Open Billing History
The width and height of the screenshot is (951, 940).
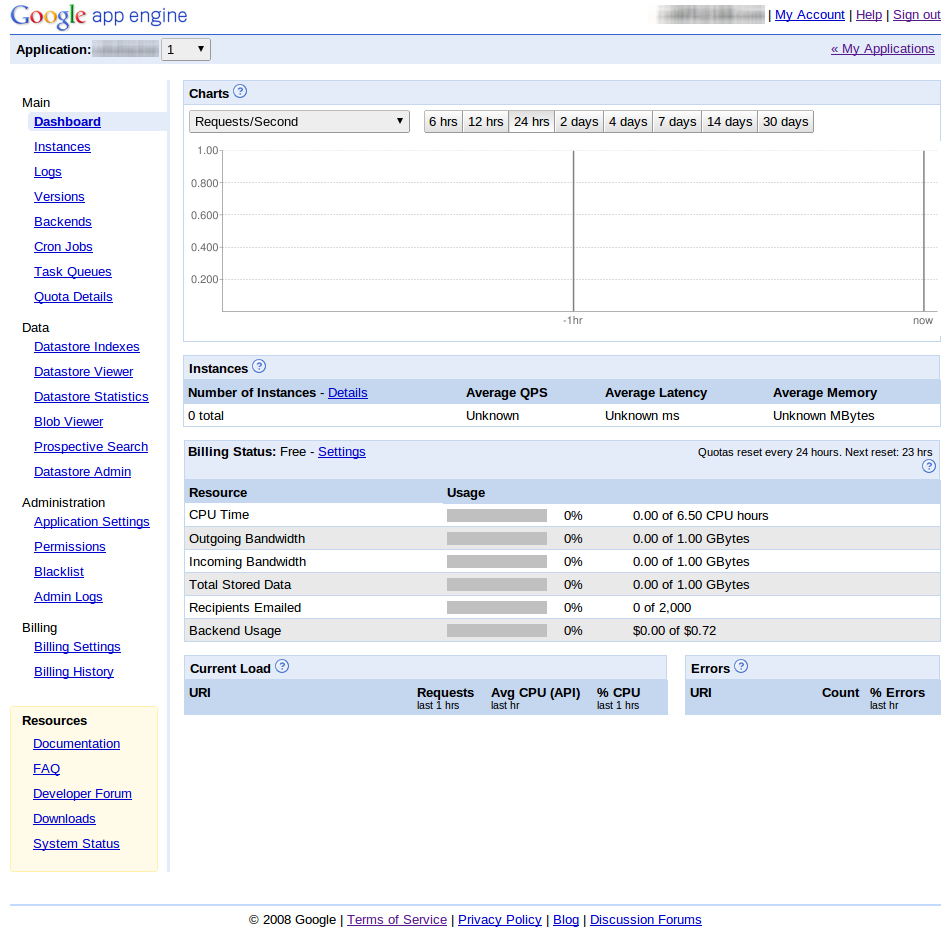[74, 671]
